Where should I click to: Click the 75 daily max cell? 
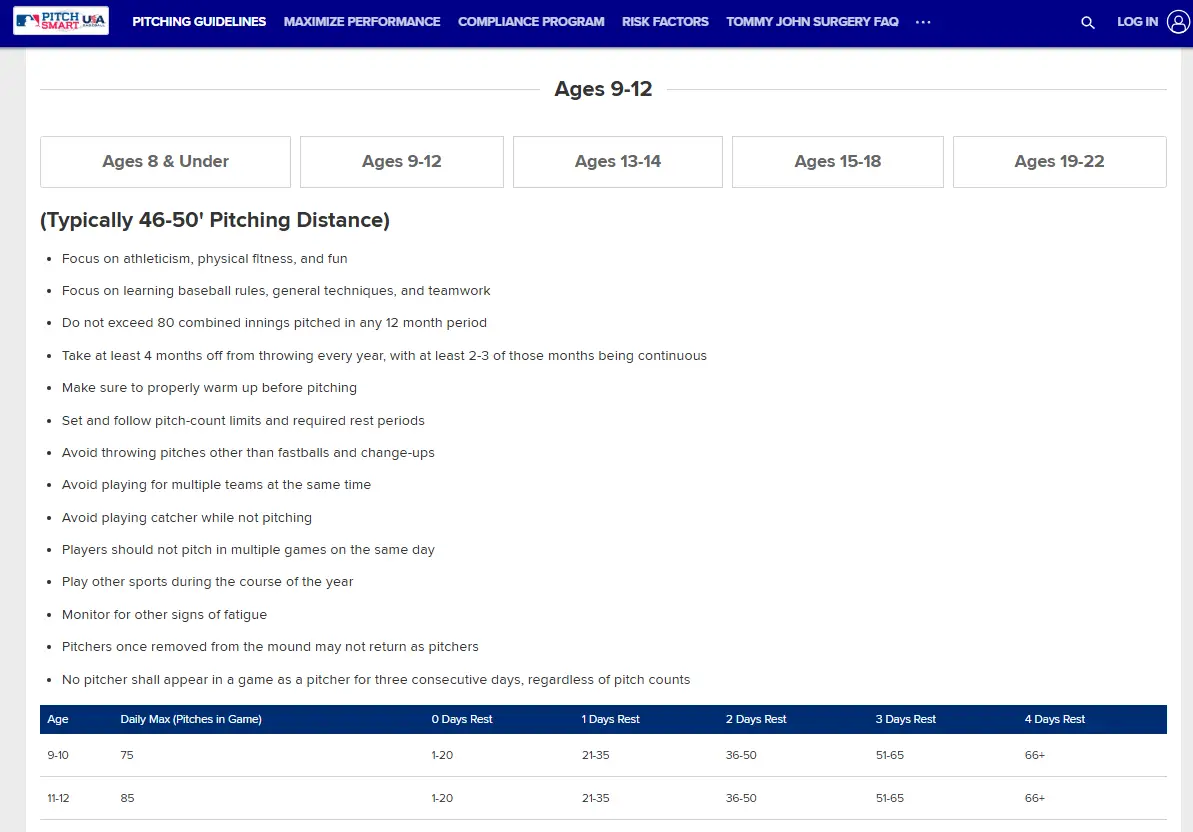click(x=127, y=755)
